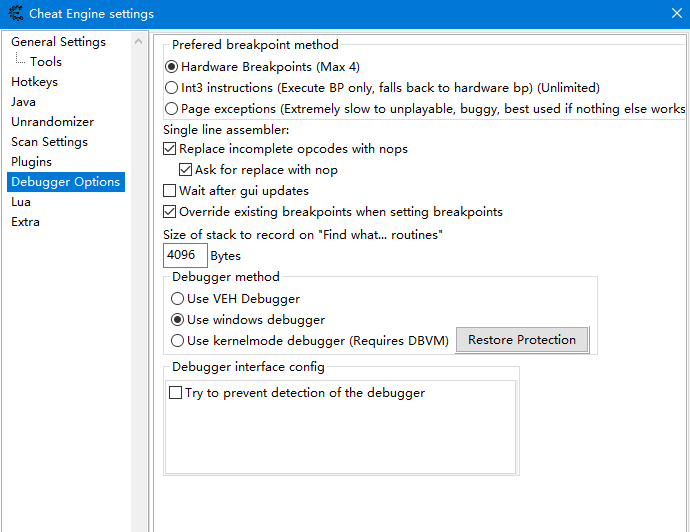
Task: Close the Cheat Engine settings window
Action: tap(676, 14)
